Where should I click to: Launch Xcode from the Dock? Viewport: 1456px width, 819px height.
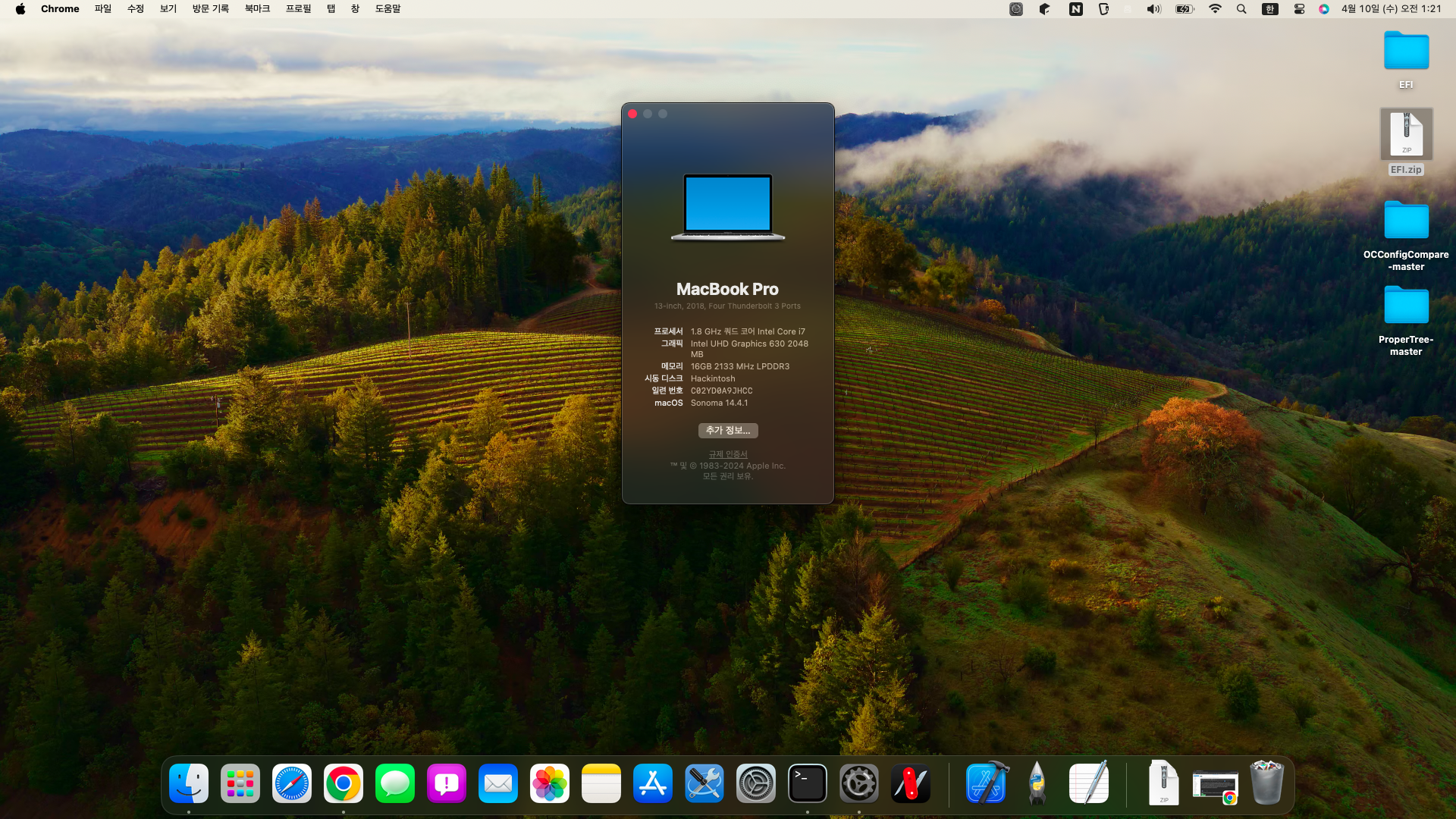pyautogui.click(x=987, y=783)
